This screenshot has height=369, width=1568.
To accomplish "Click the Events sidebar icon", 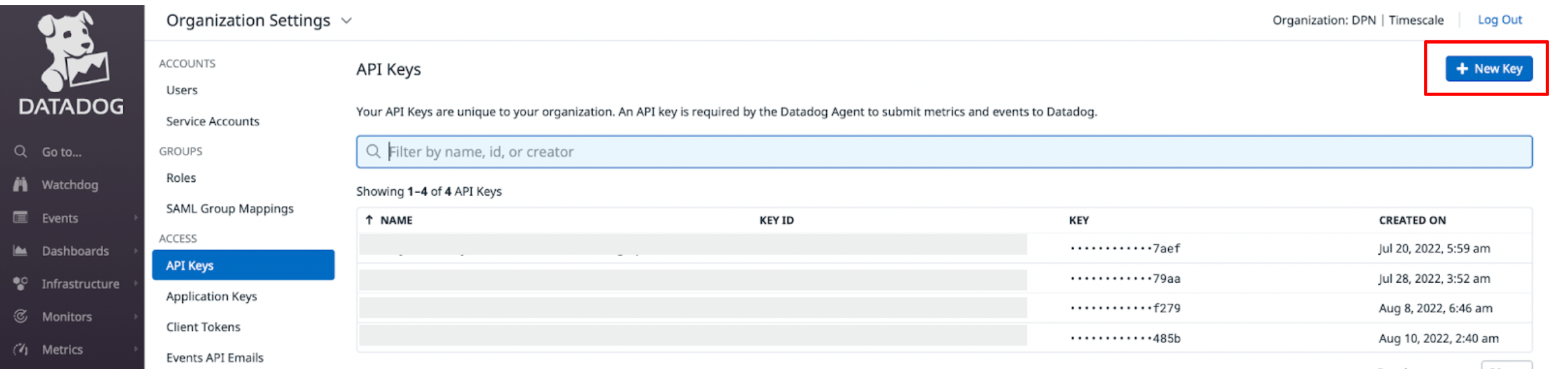I will 21,218.
